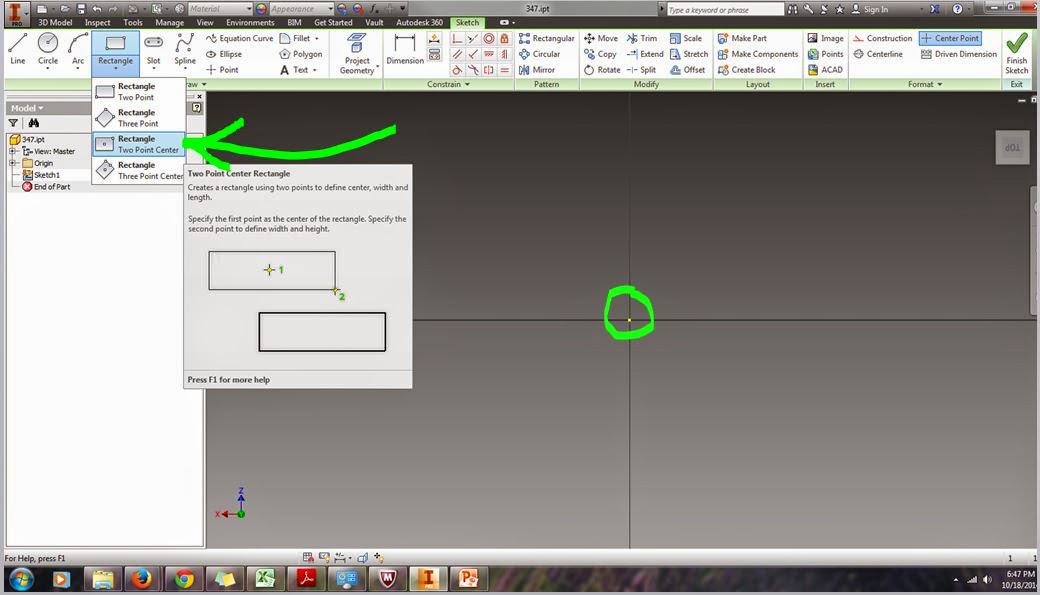Activate the Dimension tool
The width and height of the screenshot is (1040, 595).
click(405, 50)
